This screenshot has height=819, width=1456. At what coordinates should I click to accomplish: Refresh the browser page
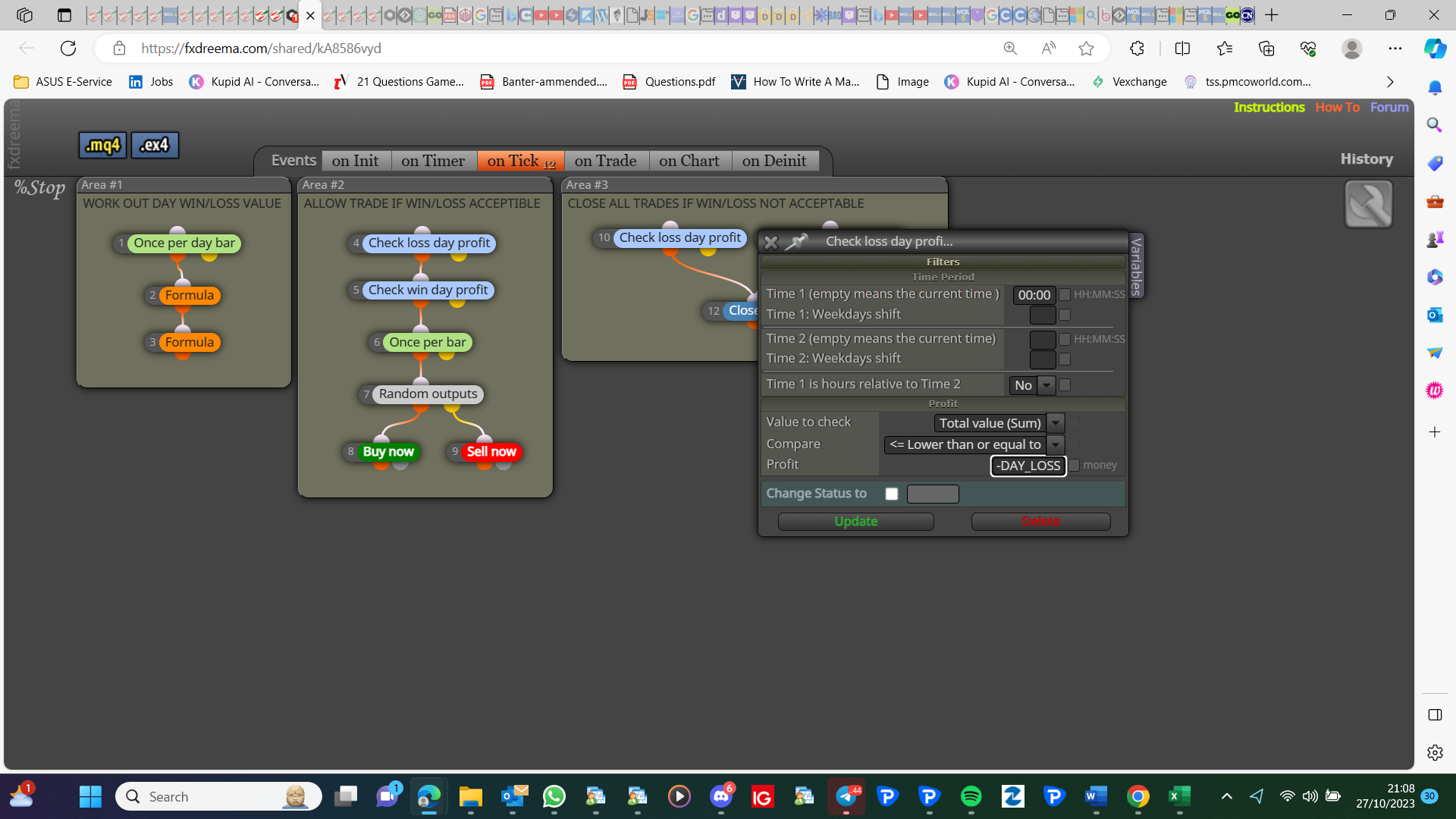(68, 49)
